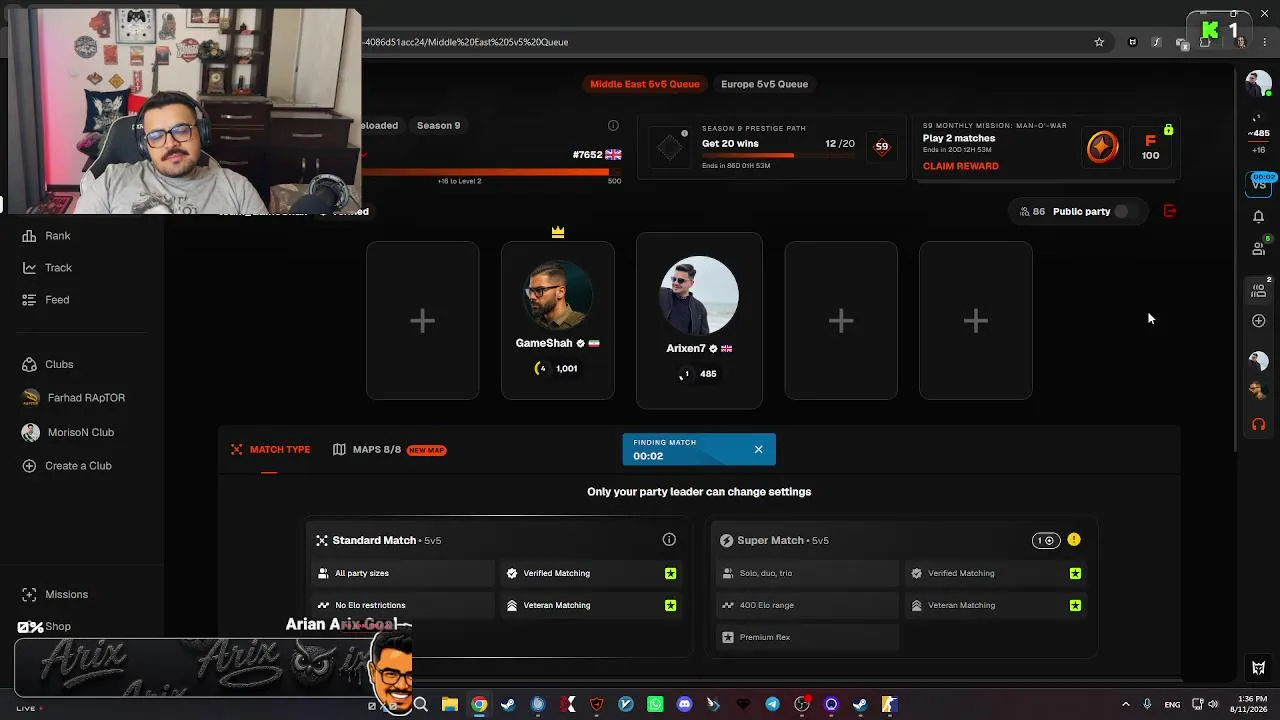This screenshot has height=720, width=1280.
Task: Open the chat icon at bottom-right sidebar
Action: coord(1258,668)
